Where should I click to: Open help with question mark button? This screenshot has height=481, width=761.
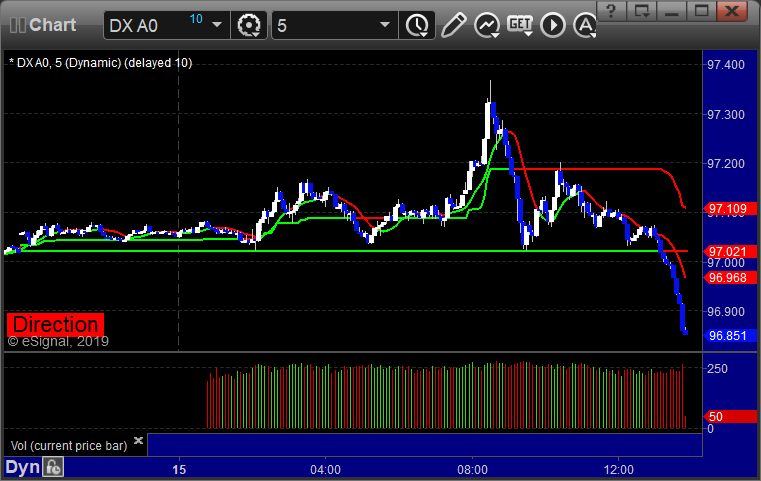pyautogui.click(x=612, y=11)
